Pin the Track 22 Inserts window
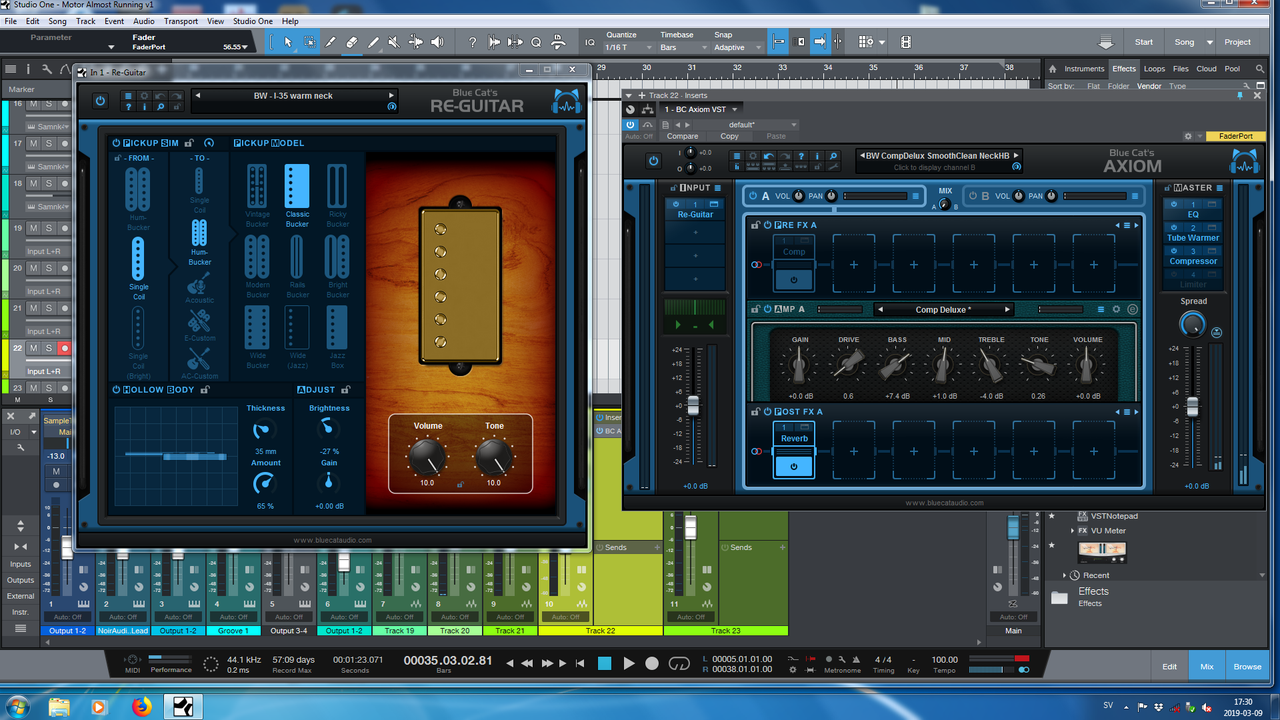Screen dimensions: 1280x720 pyautogui.click(x=1241, y=95)
